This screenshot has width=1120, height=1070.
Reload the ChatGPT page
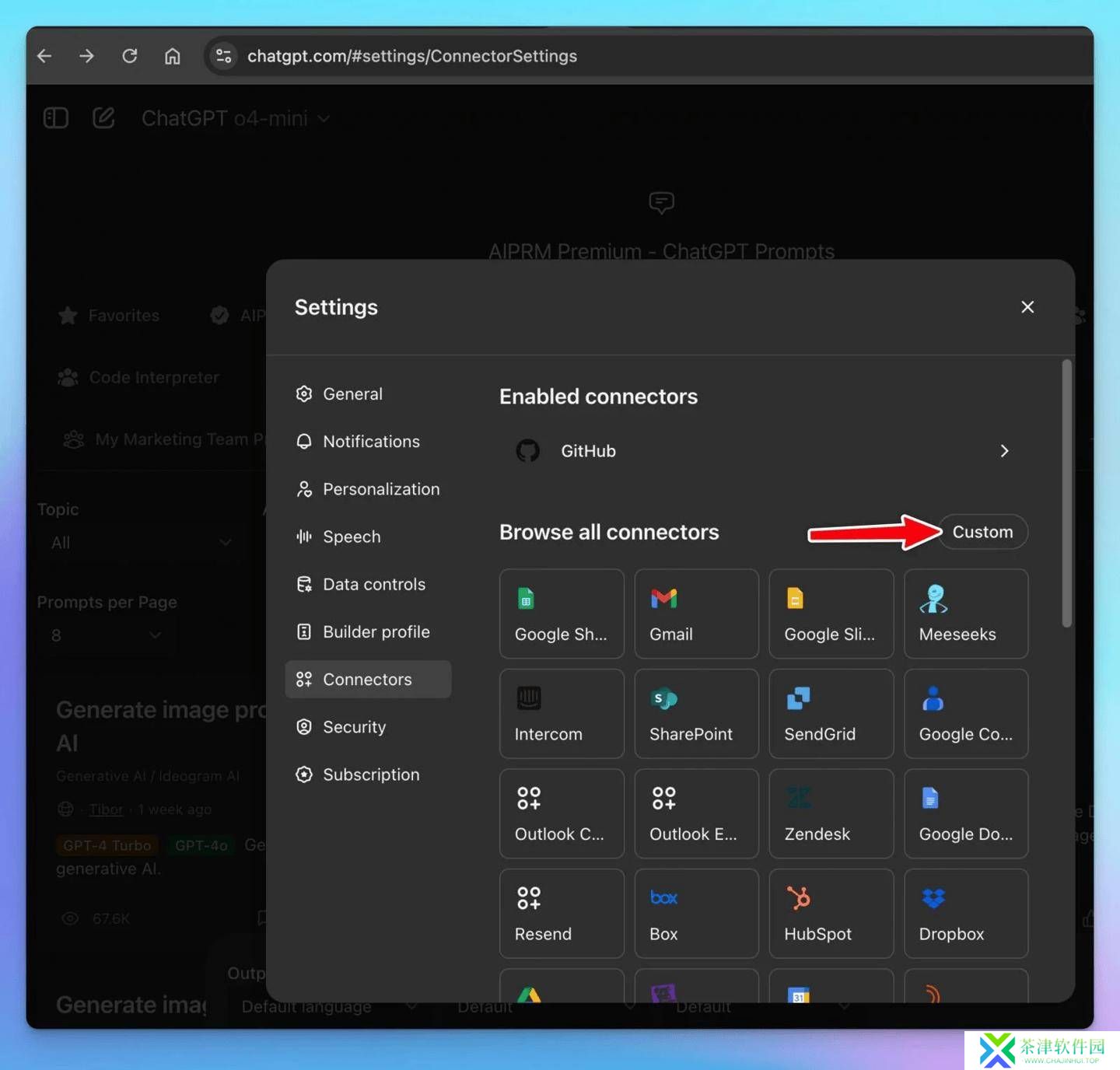(x=130, y=56)
